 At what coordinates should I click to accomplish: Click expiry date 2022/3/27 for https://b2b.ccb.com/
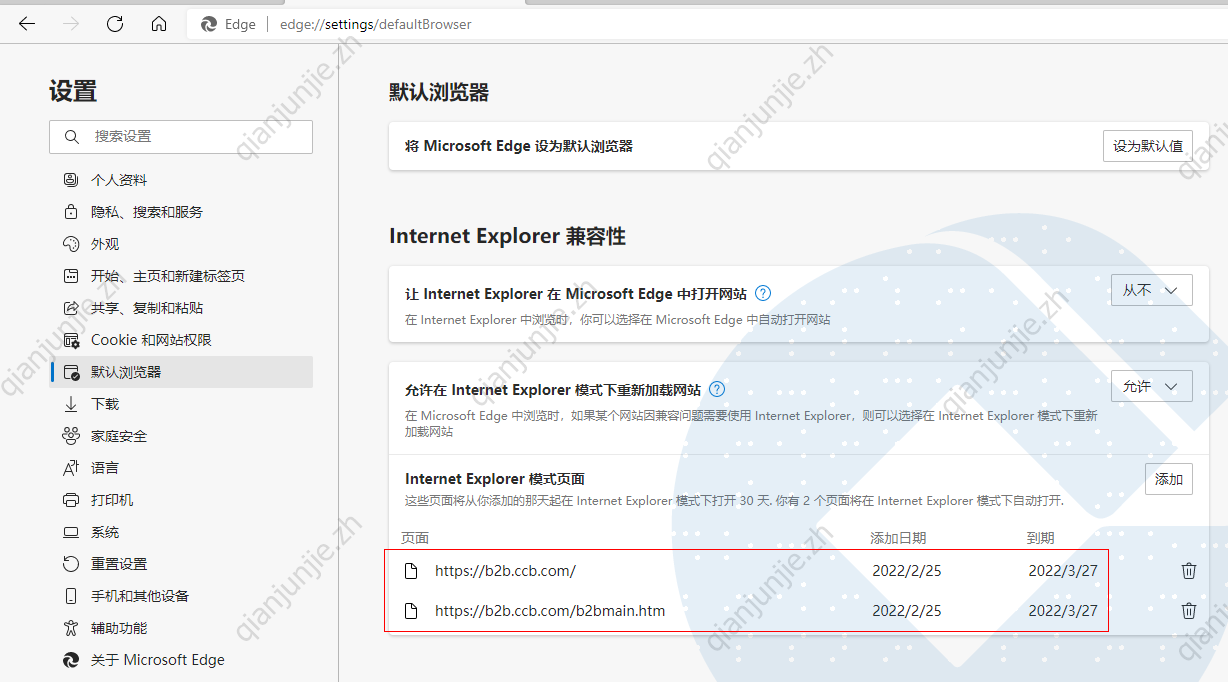click(1063, 571)
